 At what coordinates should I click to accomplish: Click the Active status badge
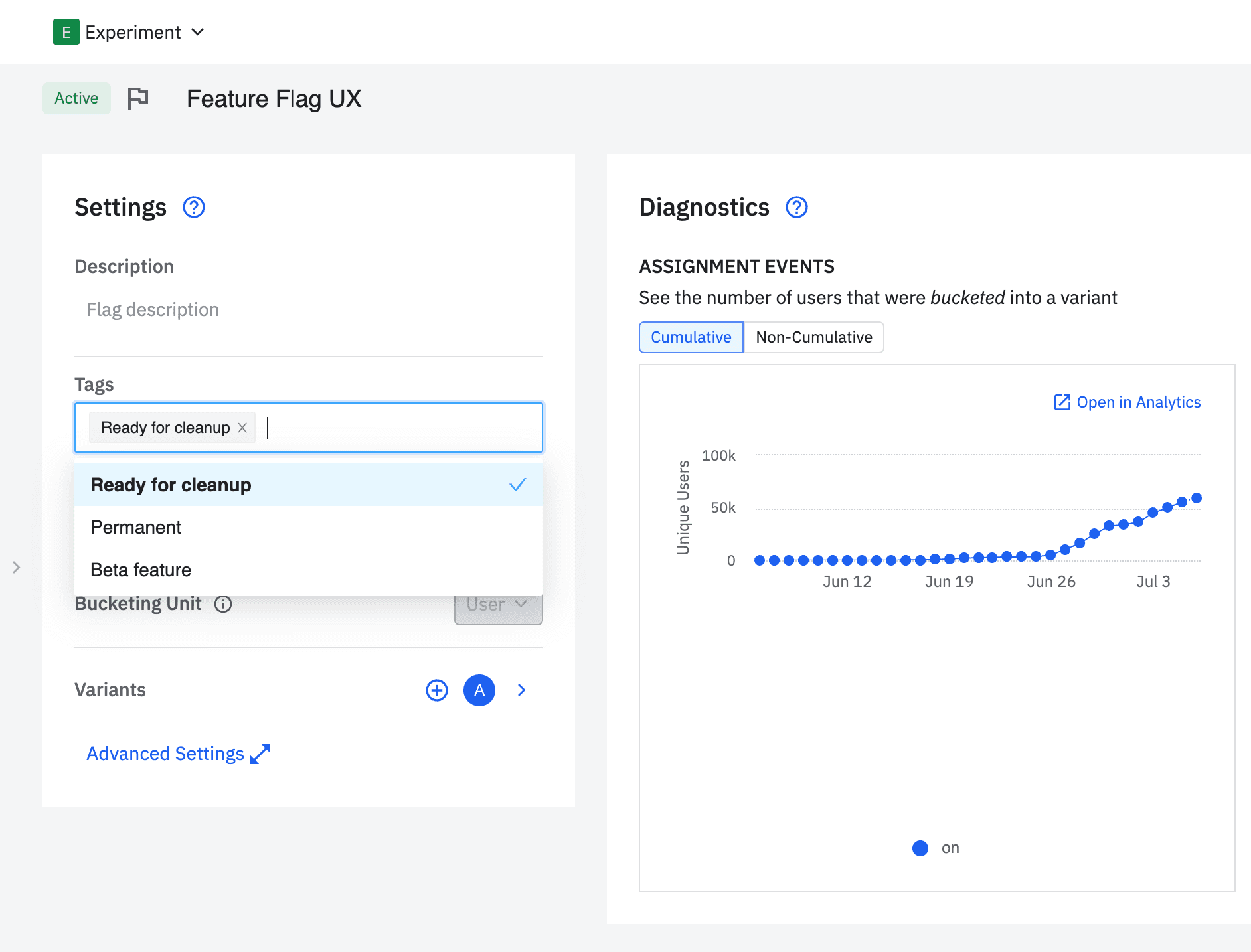[x=76, y=98]
